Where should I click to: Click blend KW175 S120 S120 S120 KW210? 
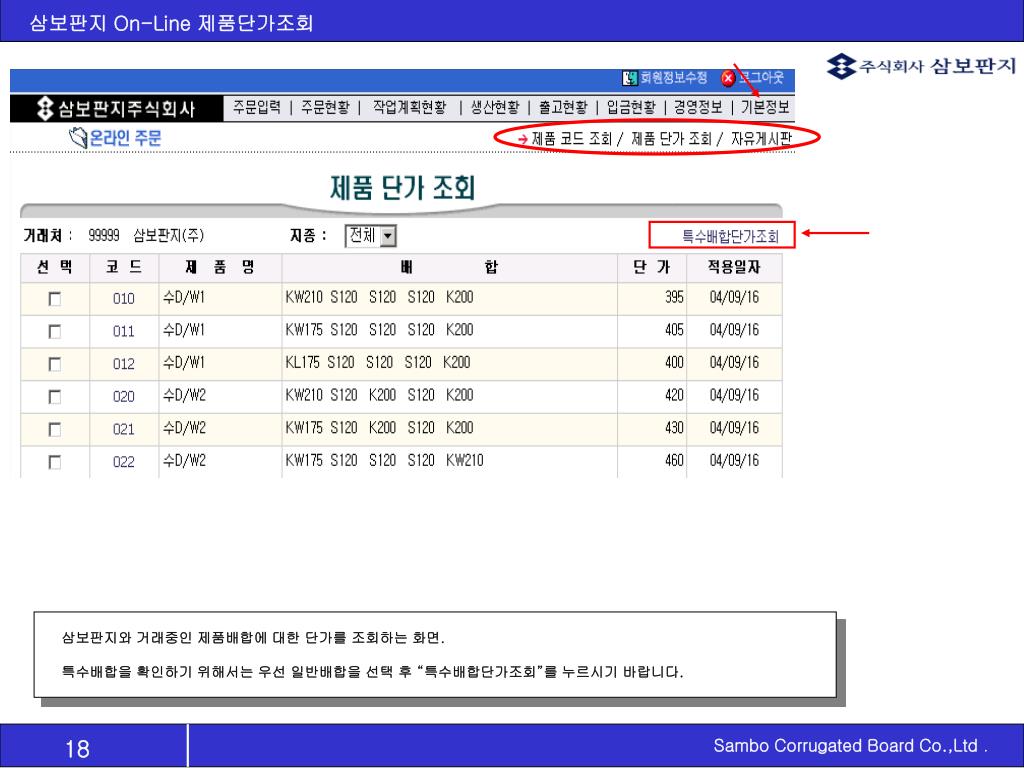(384, 460)
